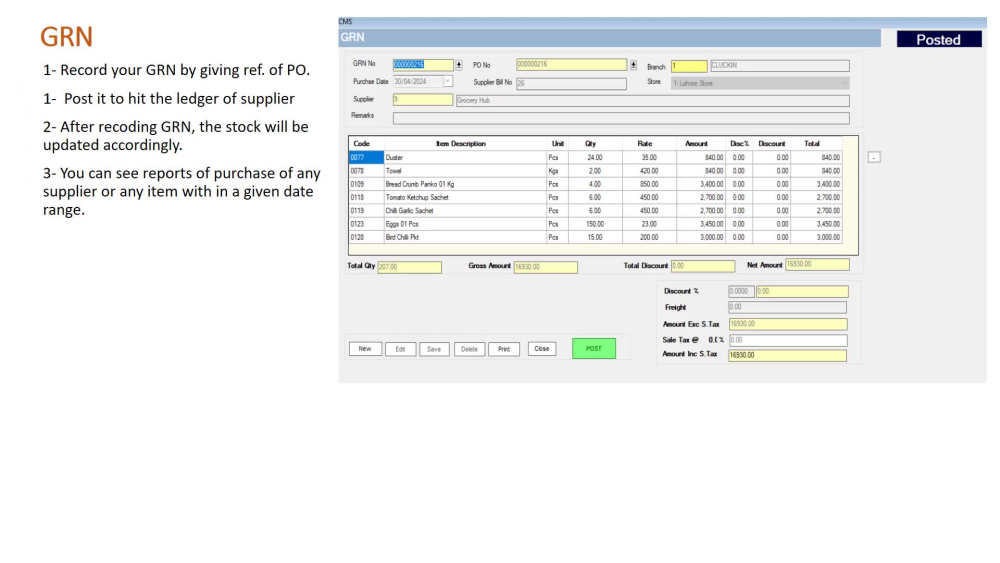
Task: Select the Duster item row
Action: tap(596, 157)
